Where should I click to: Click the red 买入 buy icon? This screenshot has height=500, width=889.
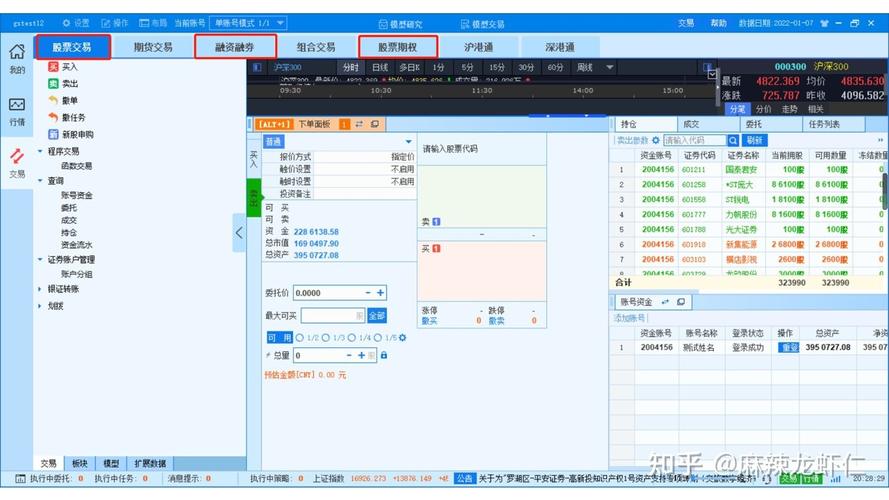53,67
